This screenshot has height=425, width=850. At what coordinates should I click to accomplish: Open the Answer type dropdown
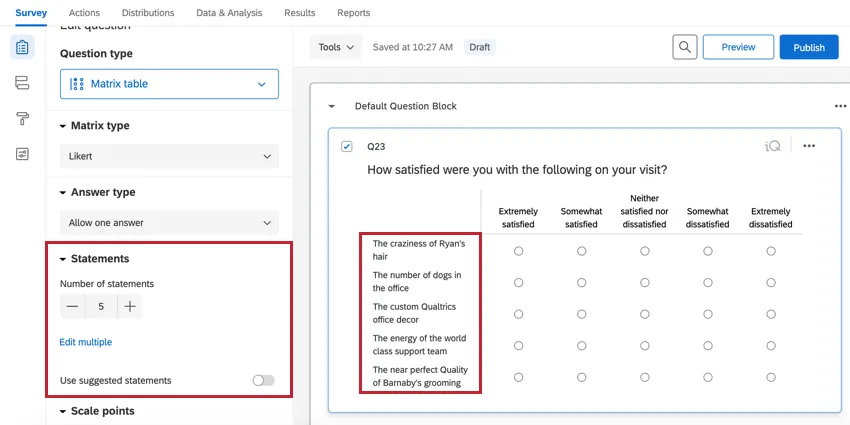click(169, 222)
